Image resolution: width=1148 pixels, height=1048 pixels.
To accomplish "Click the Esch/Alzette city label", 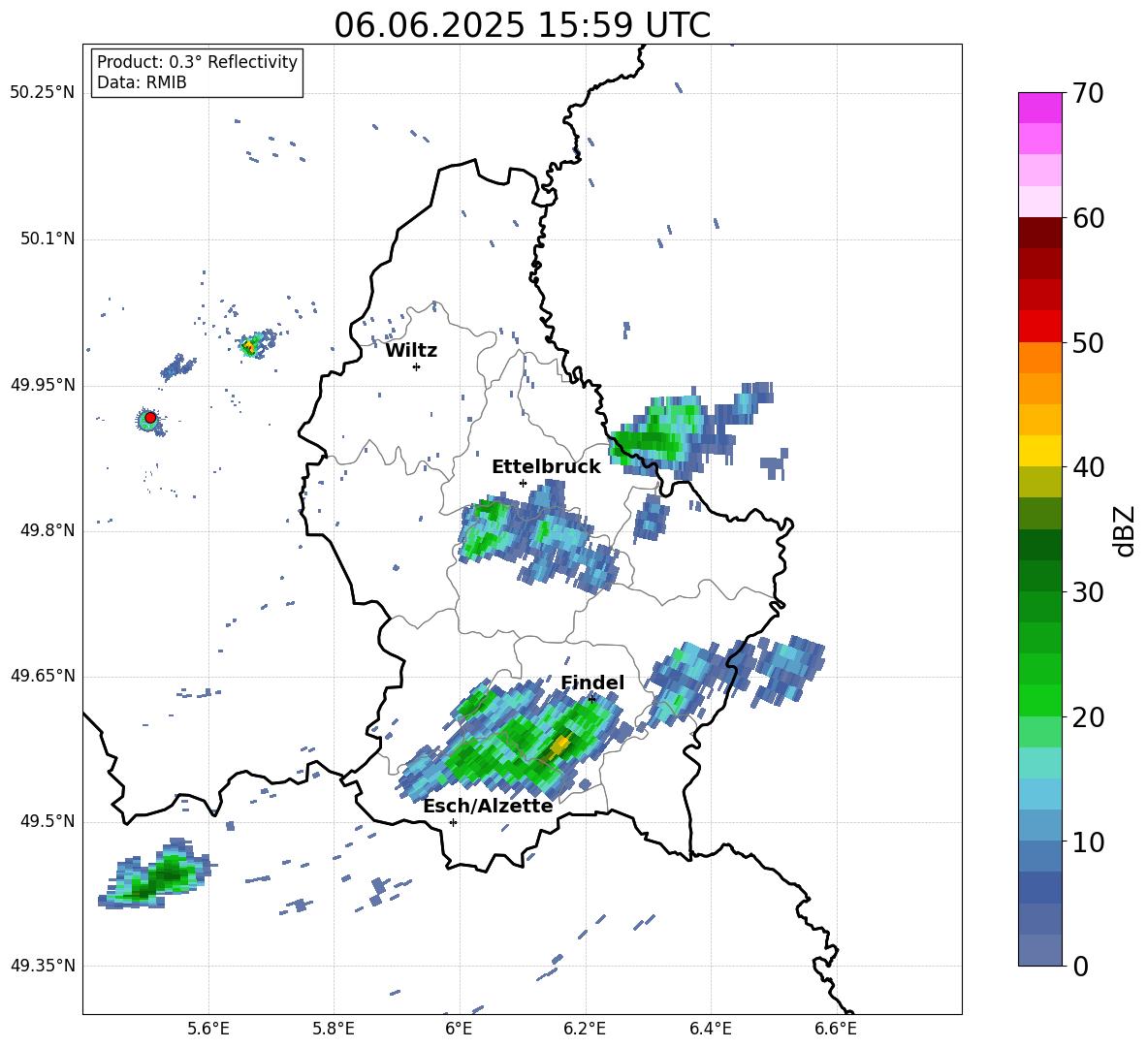I will tap(488, 806).
